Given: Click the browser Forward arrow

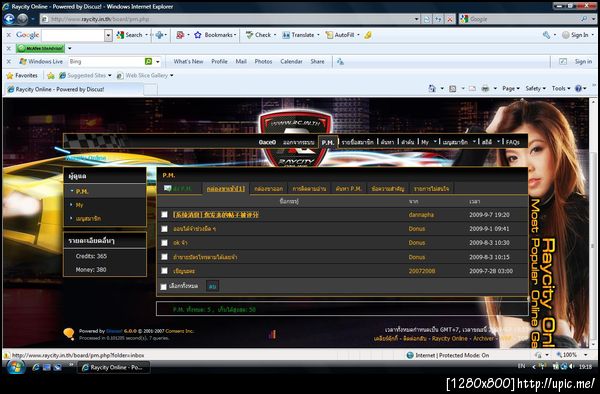Looking at the screenshot, I should pyautogui.click(x=23, y=19).
